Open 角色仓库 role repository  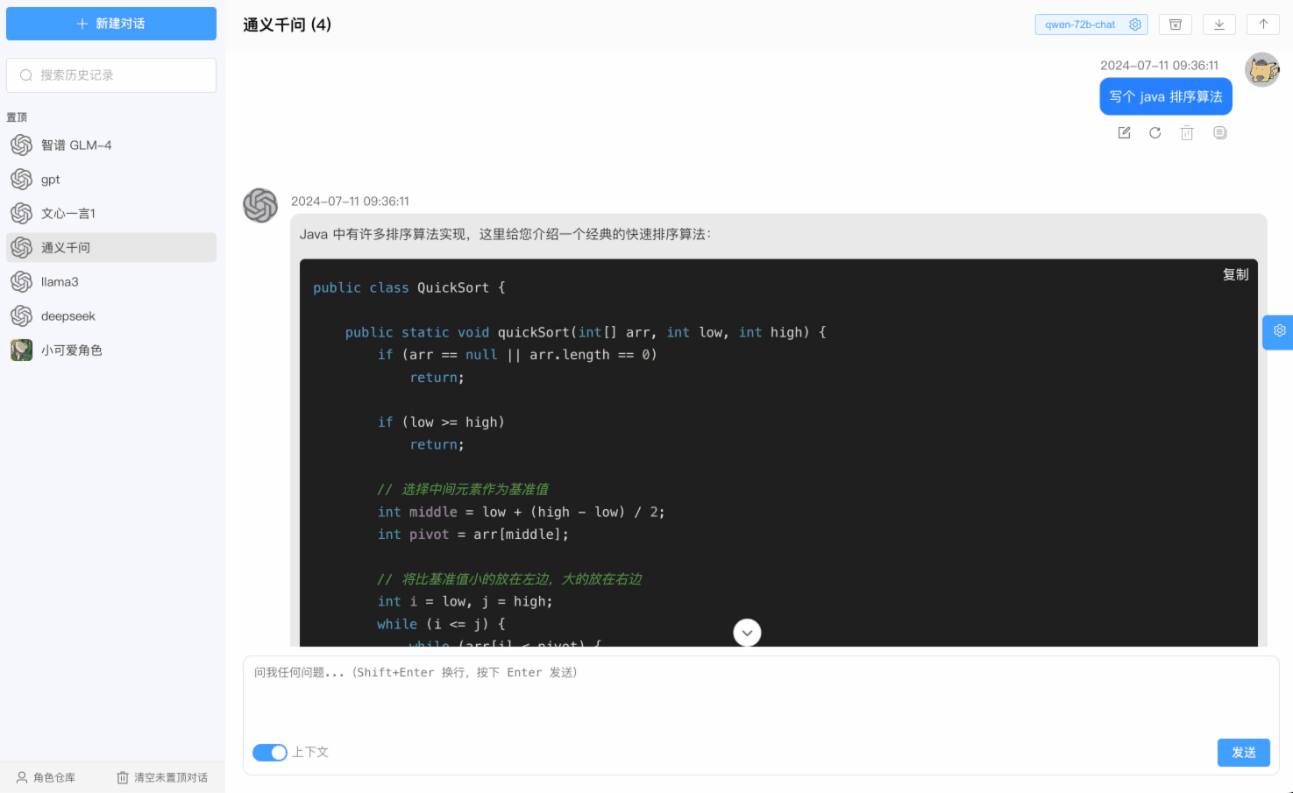47,777
